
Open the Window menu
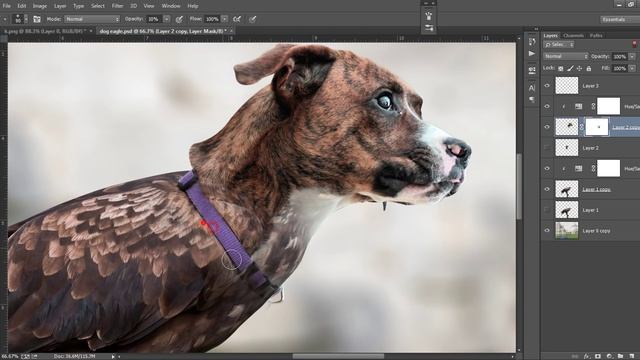171,6
